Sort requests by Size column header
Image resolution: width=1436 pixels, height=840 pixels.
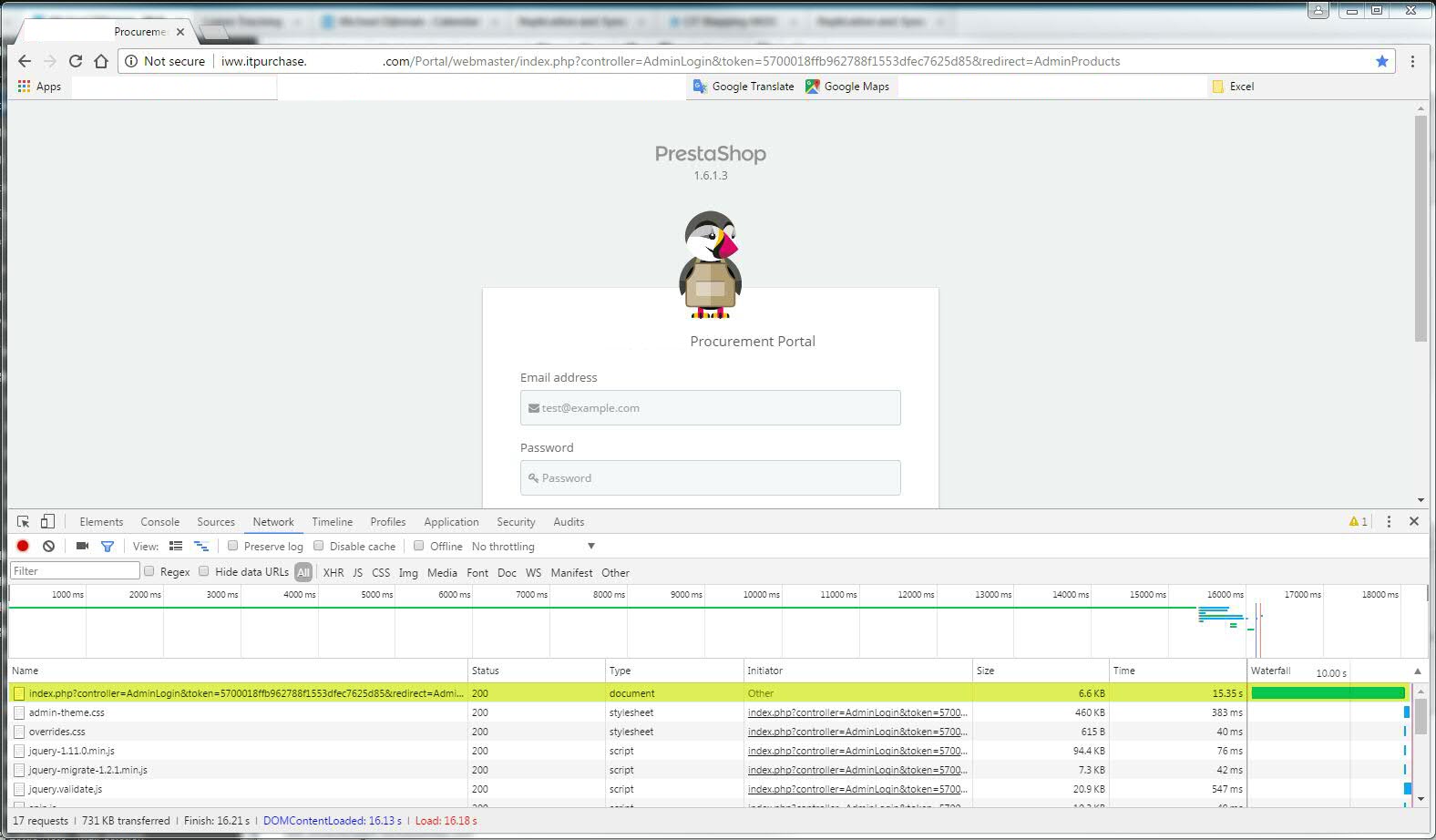[1041, 671]
